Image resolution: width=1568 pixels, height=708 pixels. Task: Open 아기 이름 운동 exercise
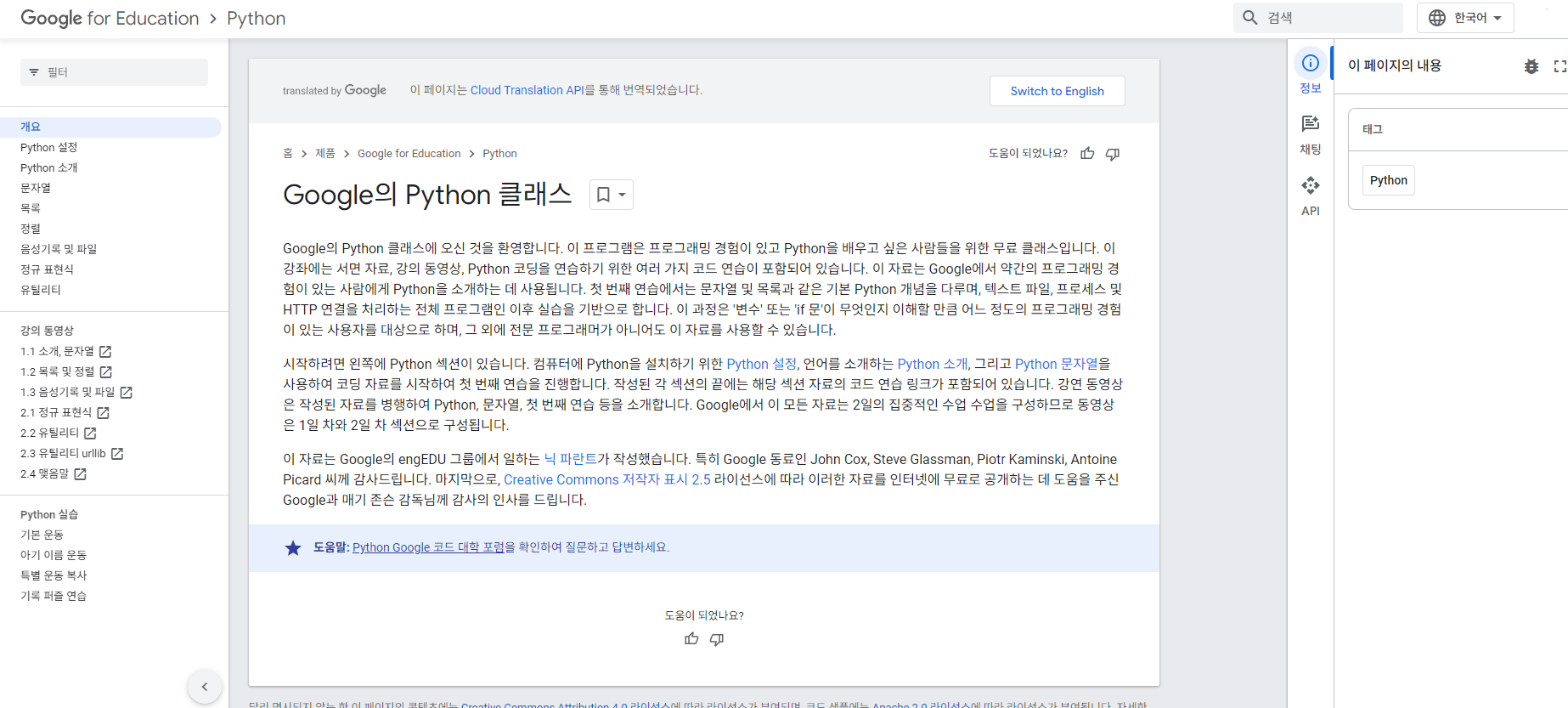[54, 556]
